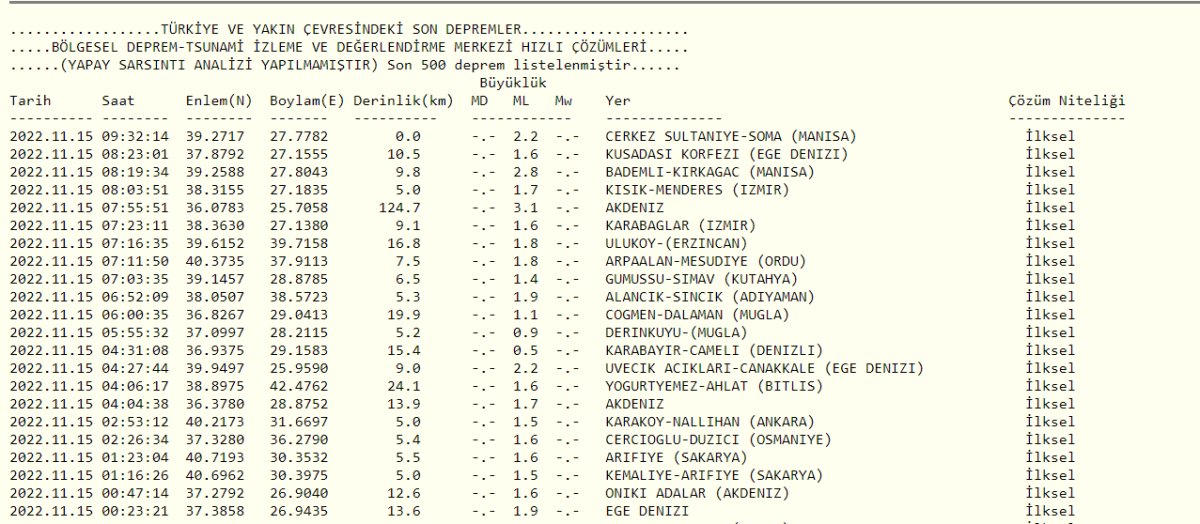Click UVECIK ACIKLARI-CANAKKALE (EGE DENIZI) location

[x=764, y=368]
